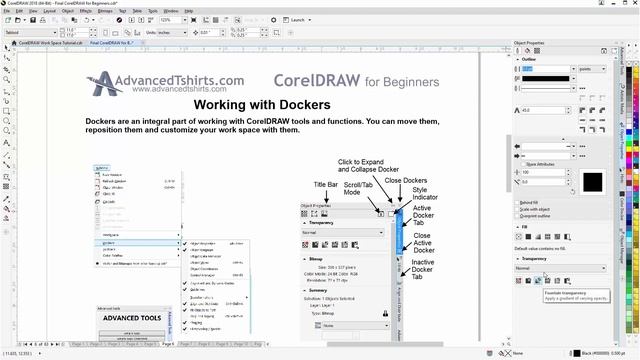Select the Crop tool in the toolbox

click(6, 69)
